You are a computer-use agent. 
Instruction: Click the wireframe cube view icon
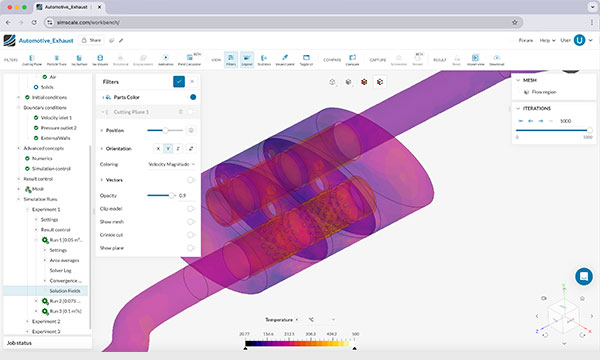tap(332, 82)
